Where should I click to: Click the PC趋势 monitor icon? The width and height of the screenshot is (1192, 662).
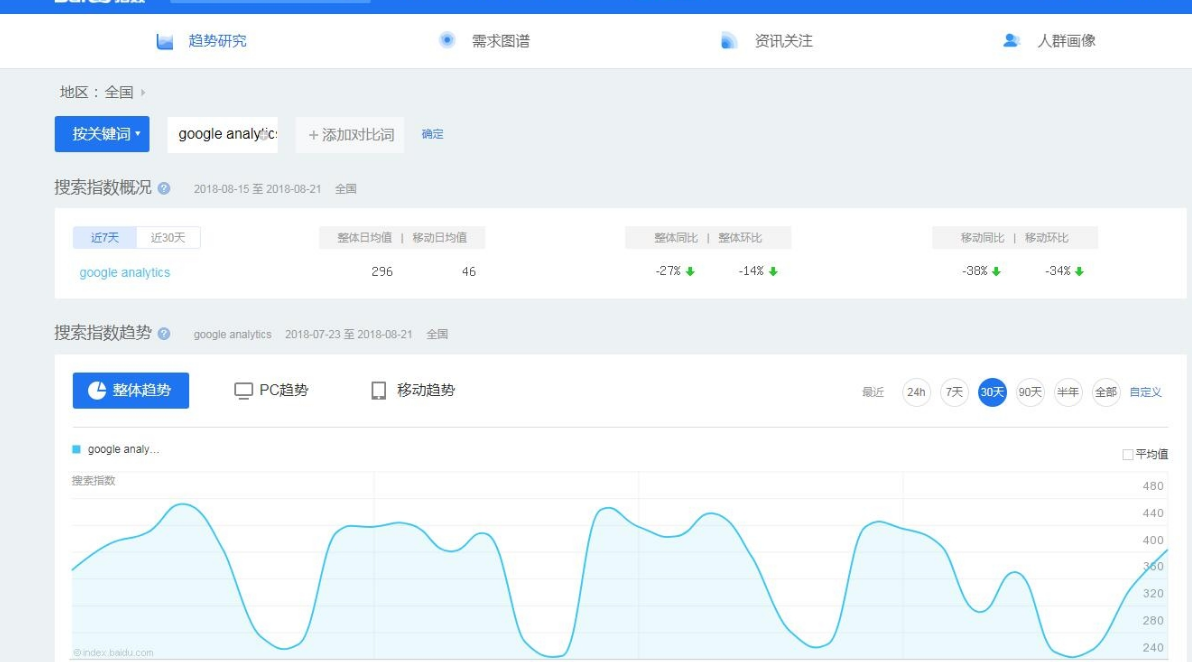pyautogui.click(x=243, y=391)
